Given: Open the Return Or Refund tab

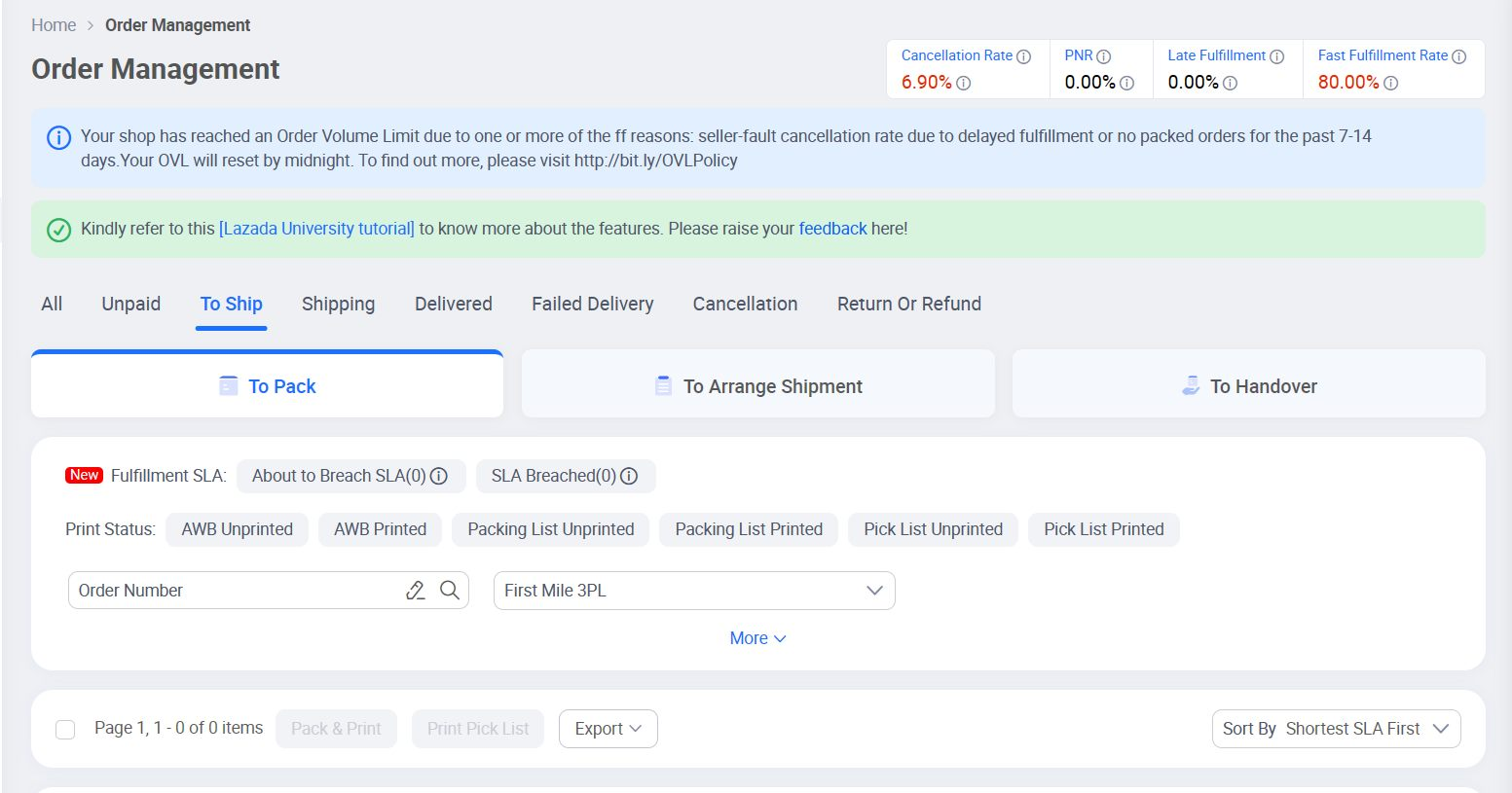Looking at the screenshot, I should tap(907, 304).
